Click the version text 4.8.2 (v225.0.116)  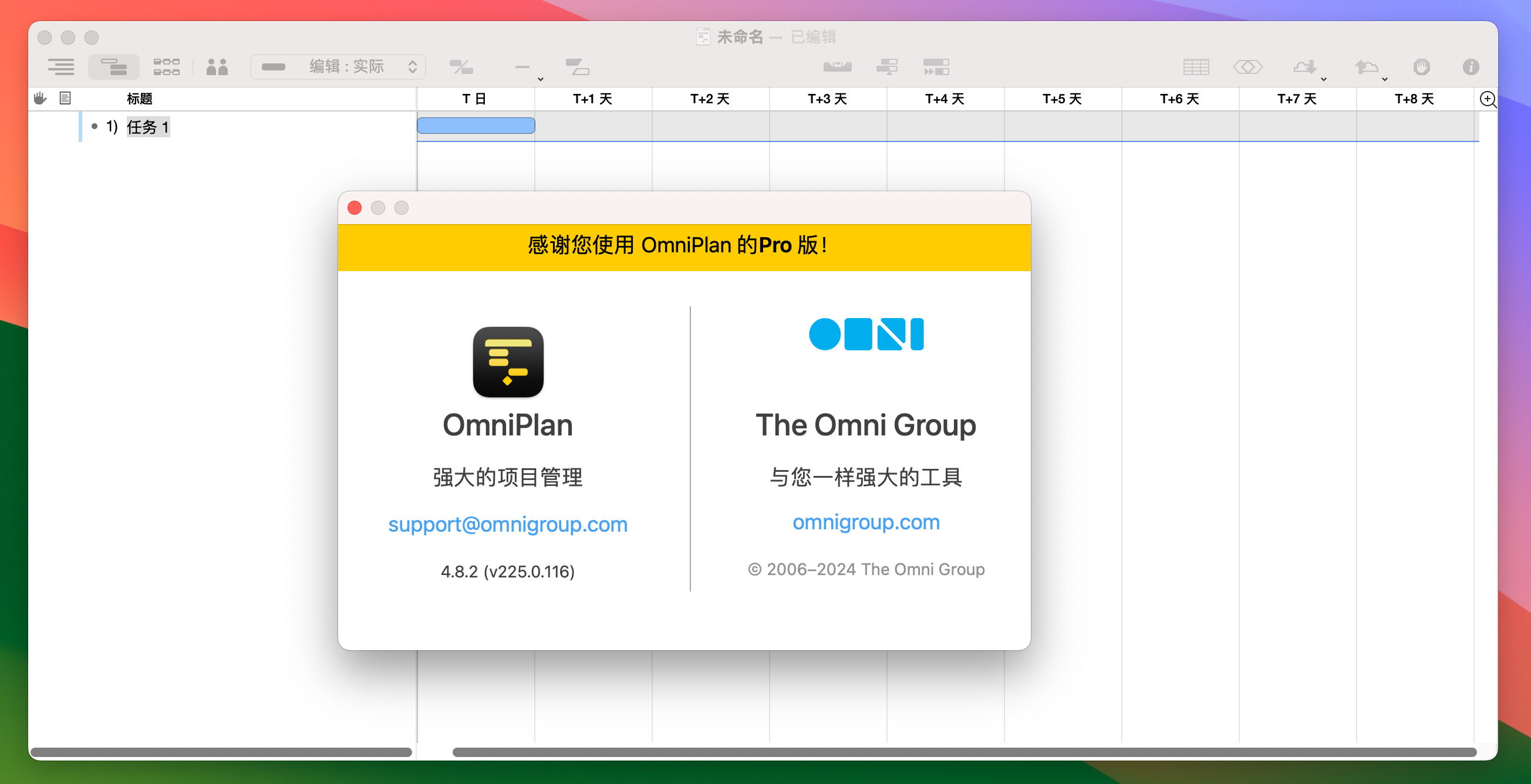508,572
